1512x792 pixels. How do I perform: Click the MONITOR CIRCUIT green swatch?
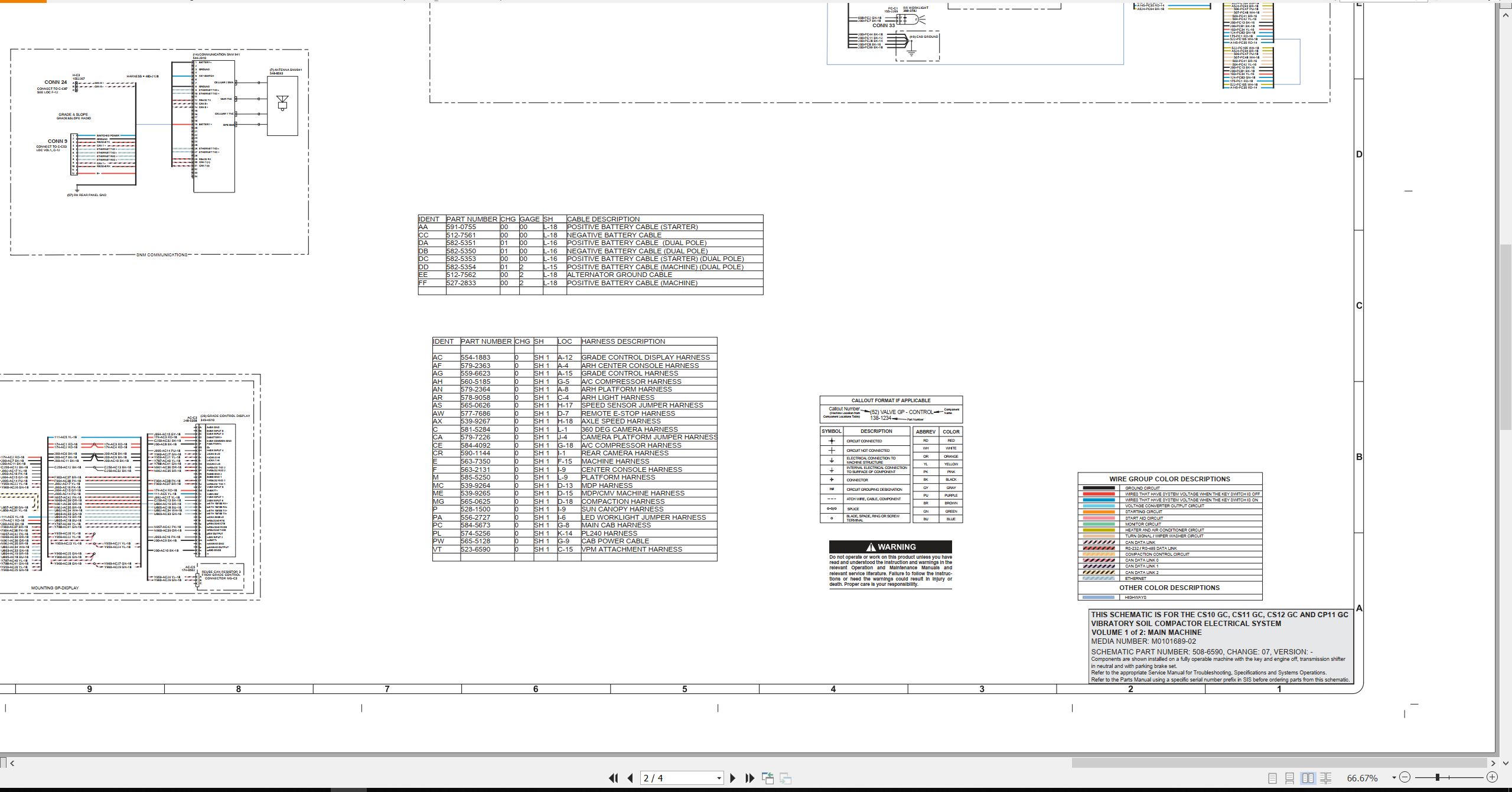pos(1099,524)
